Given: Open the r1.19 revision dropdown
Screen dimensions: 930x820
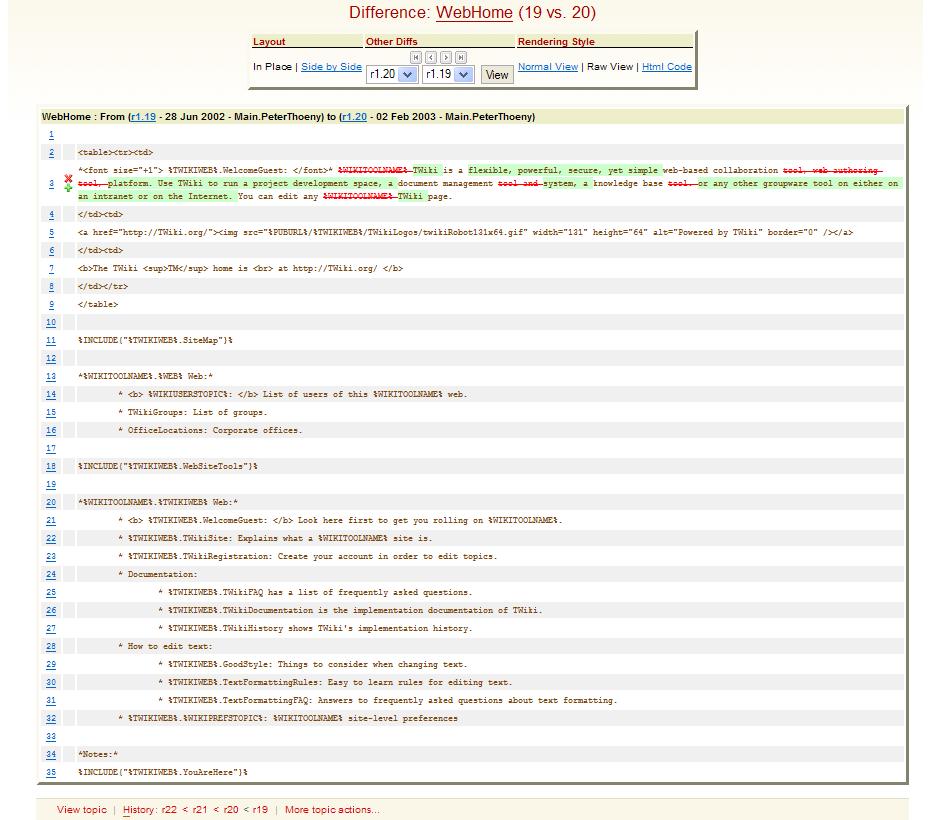Looking at the screenshot, I should pyautogui.click(x=448, y=74).
